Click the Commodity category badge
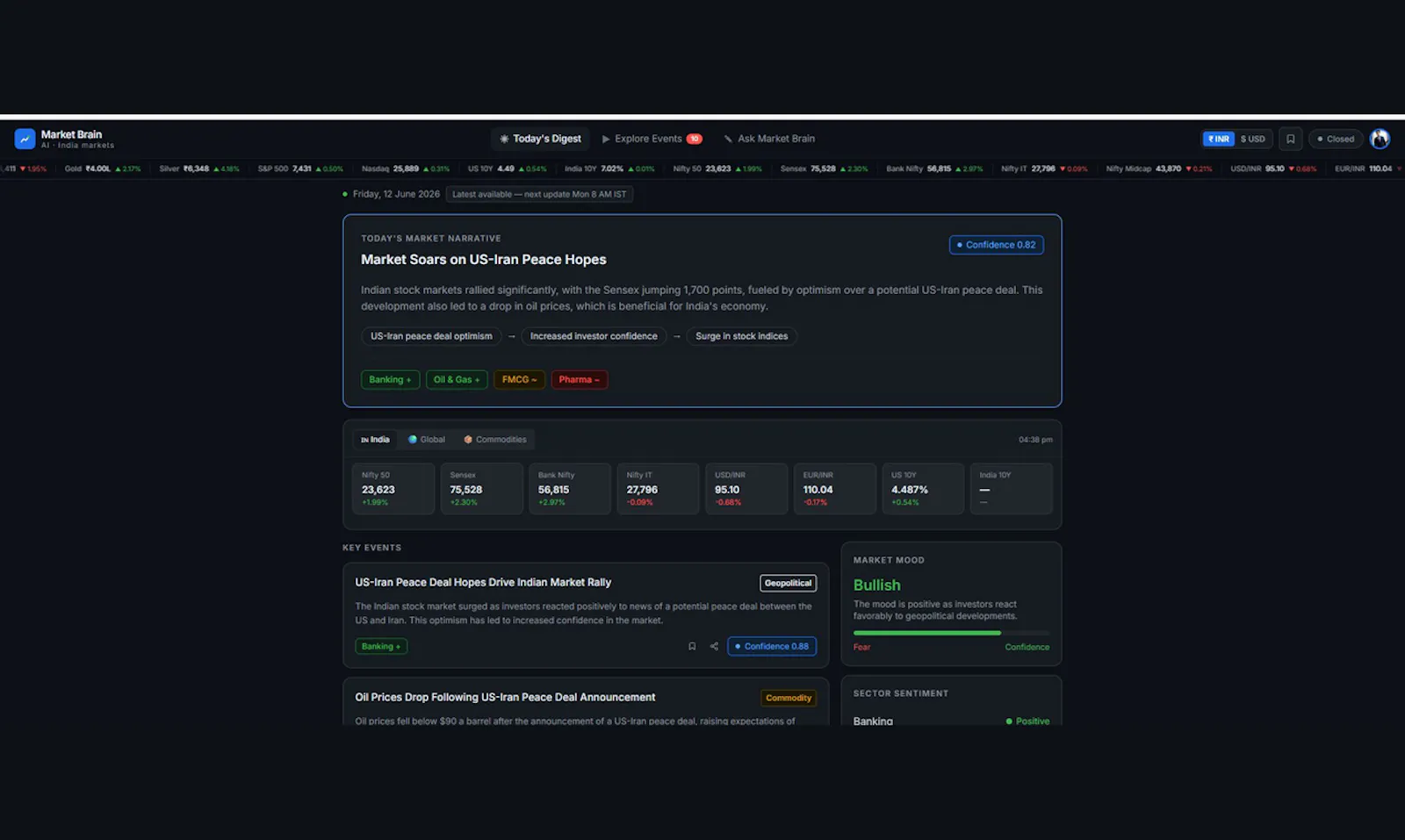1405x840 pixels. click(789, 698)
